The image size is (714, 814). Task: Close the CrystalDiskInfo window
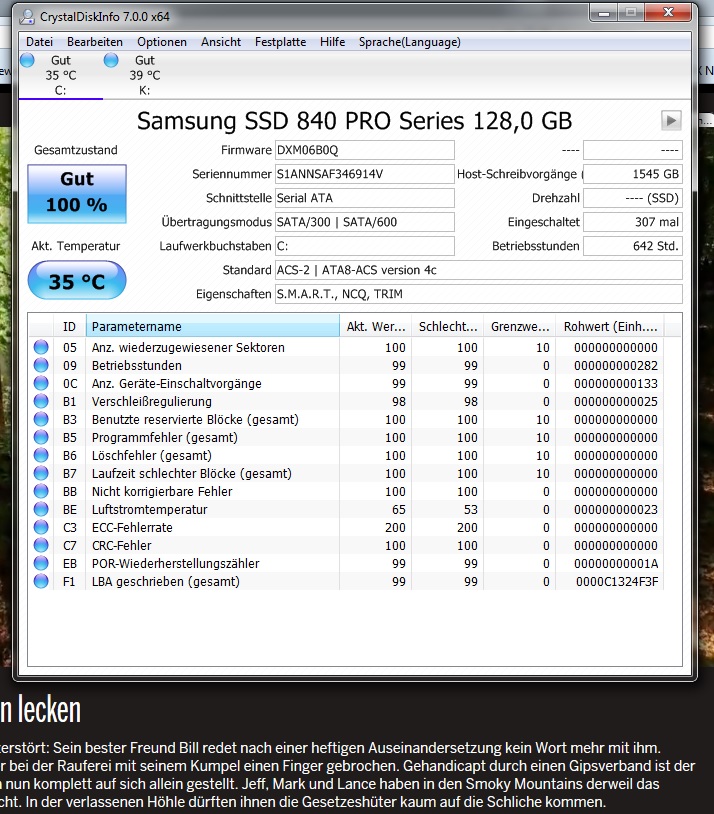[668, 13]
